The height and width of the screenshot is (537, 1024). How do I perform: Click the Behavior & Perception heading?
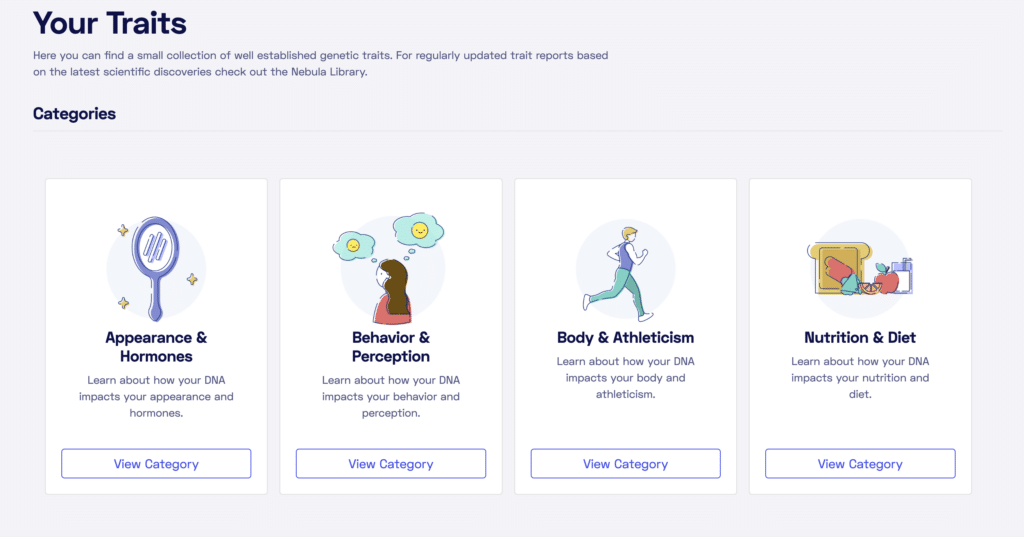[x=391, y=347]
